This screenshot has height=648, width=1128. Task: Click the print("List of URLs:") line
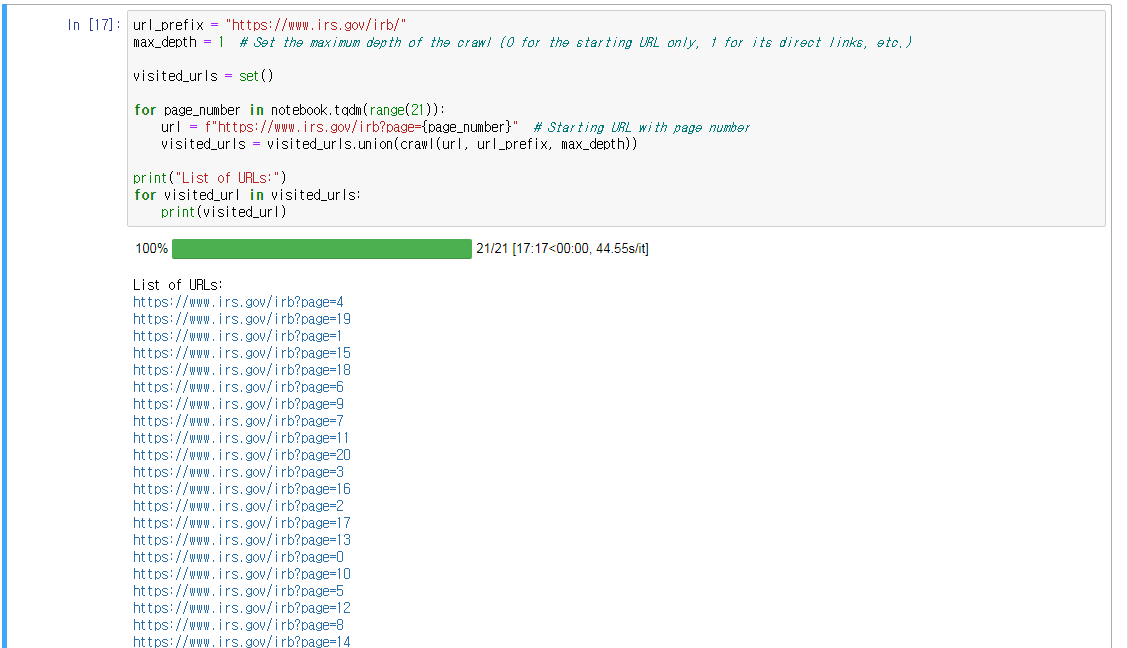point(210,178)
